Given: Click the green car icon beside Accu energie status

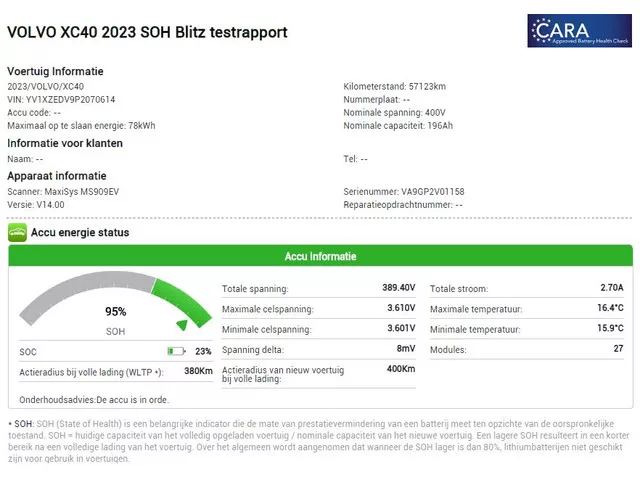Looking at the screenshot, I should click(x=17, y=233).
